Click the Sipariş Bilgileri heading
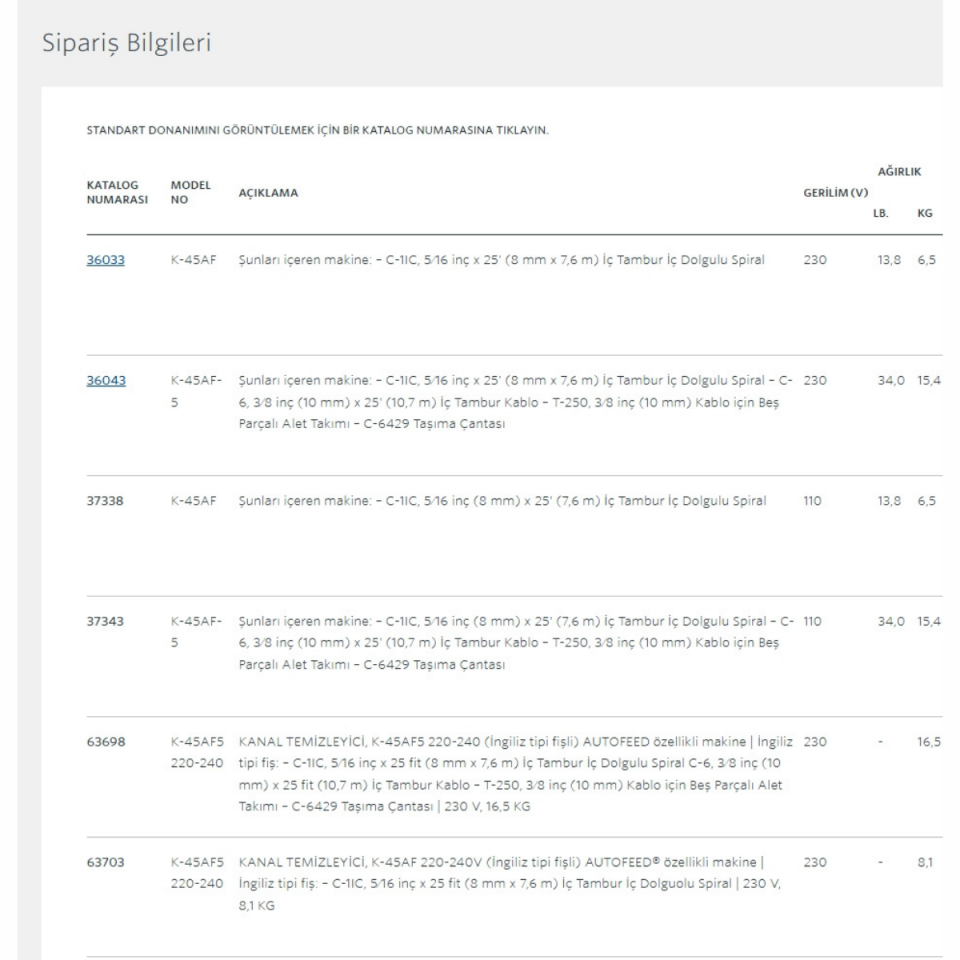Image resolution: width=960 pixels, height=960 pixels. (x=125, y=45)
